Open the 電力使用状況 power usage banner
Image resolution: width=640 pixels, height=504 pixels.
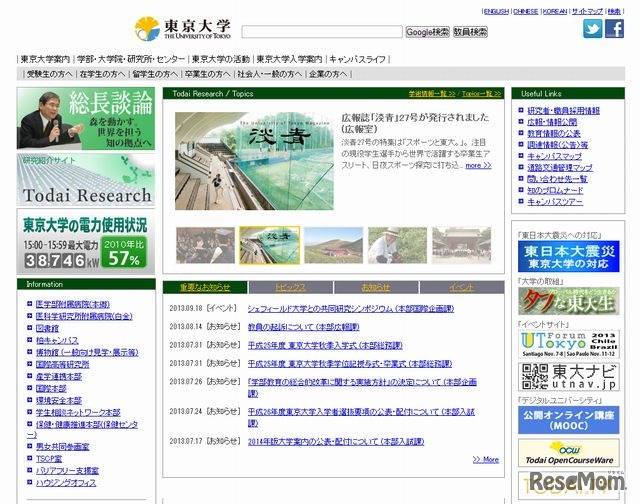coord(86,242)
